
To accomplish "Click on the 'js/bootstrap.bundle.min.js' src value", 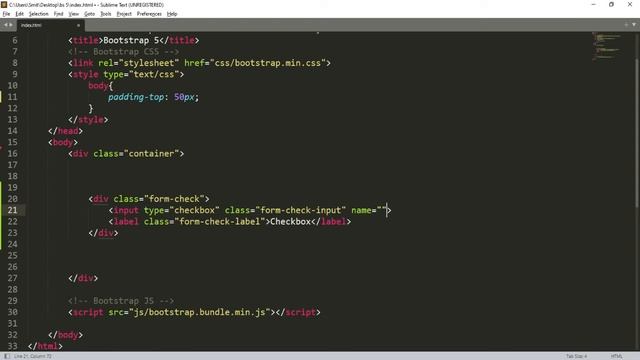I will click(200, 312).
